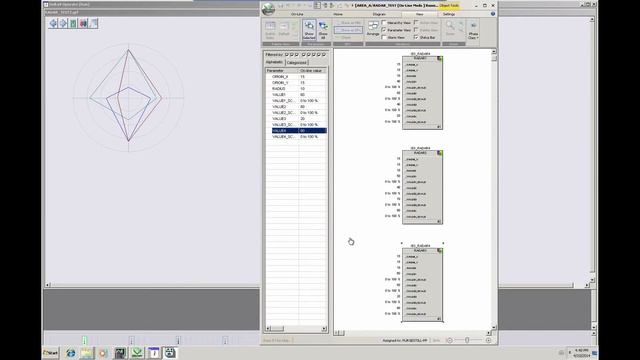
Task: Toggle the fourth Filtered by checkbox
Action: click(x=304, y=54)
